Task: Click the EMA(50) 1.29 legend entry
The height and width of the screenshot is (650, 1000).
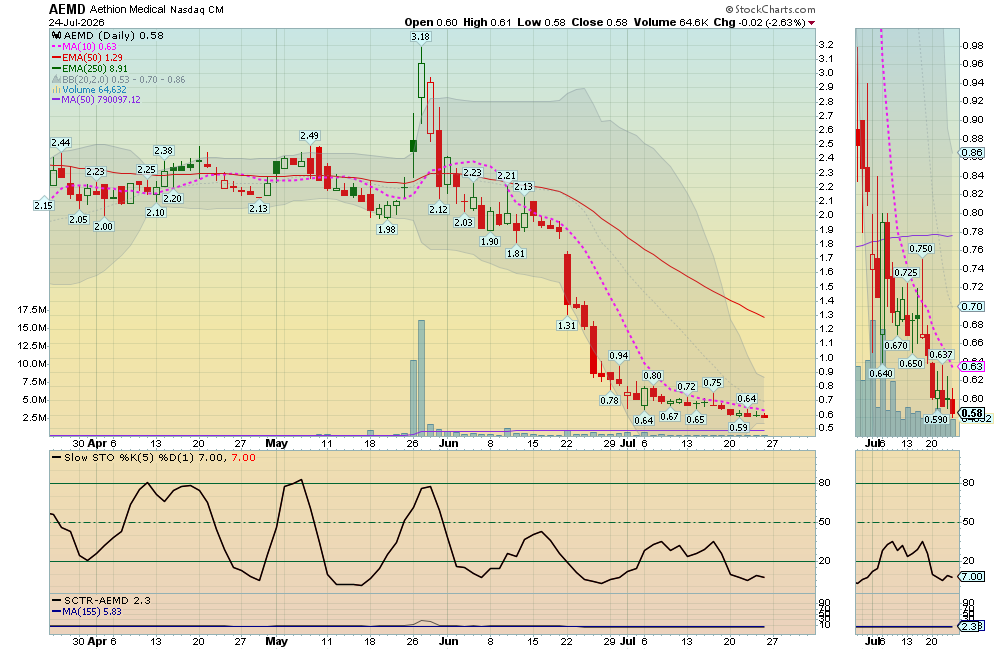Action: 87,57
